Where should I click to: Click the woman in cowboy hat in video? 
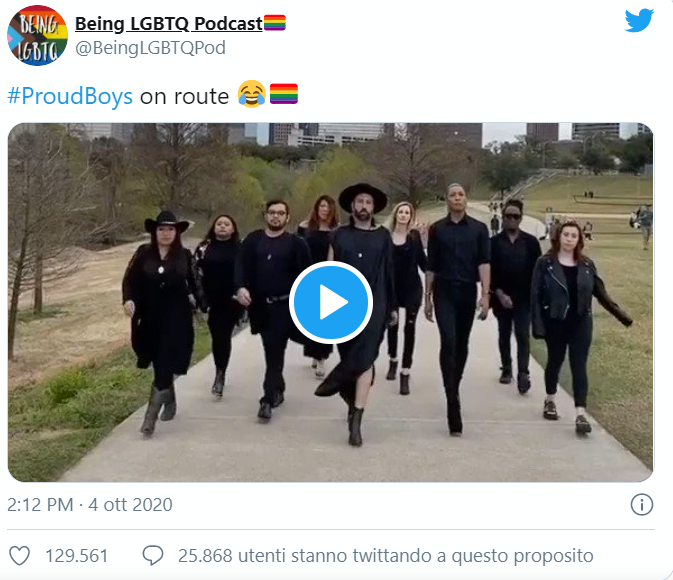coord(160,318)
